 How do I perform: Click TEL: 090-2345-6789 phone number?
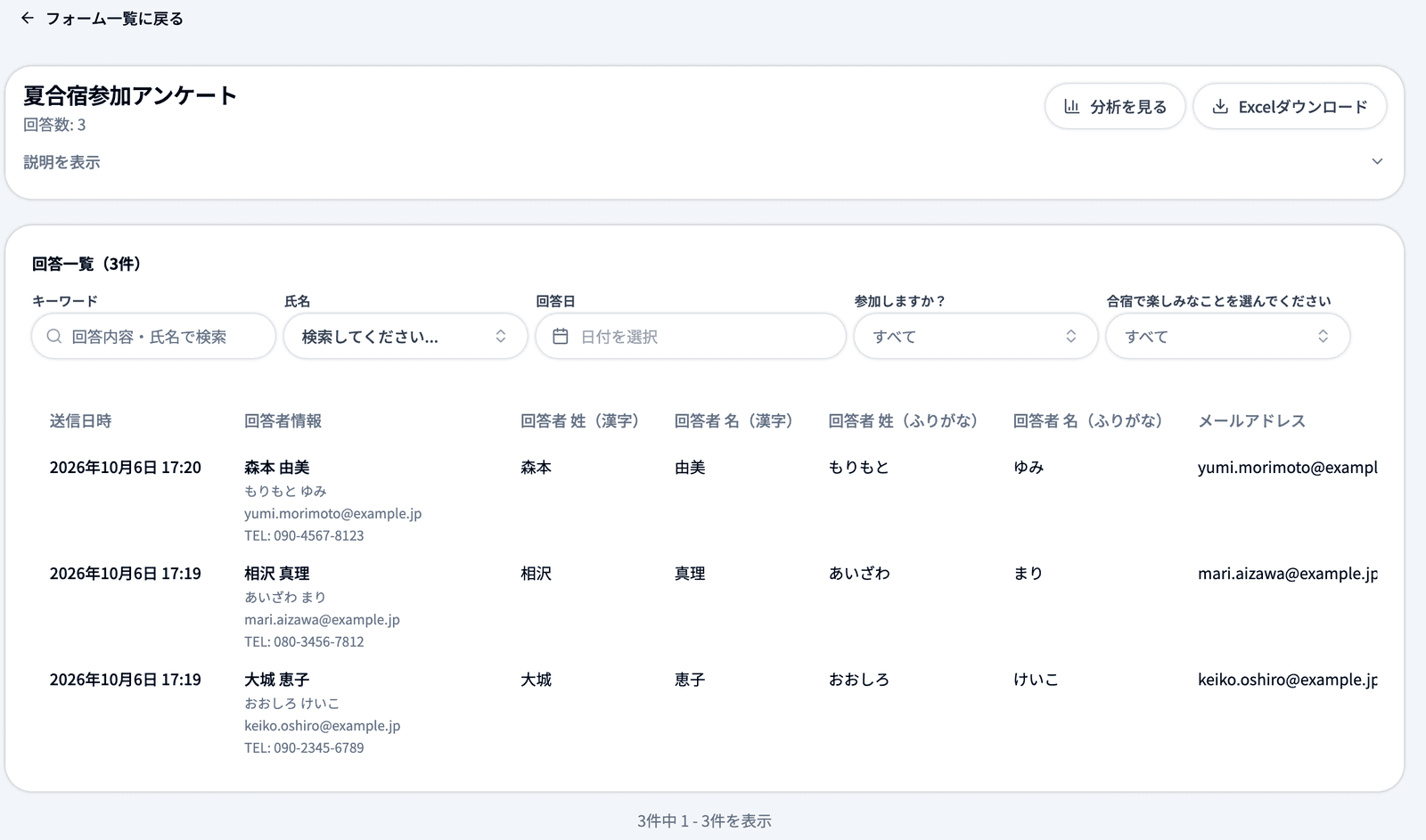pyautogui.click(x=304, y=747)
